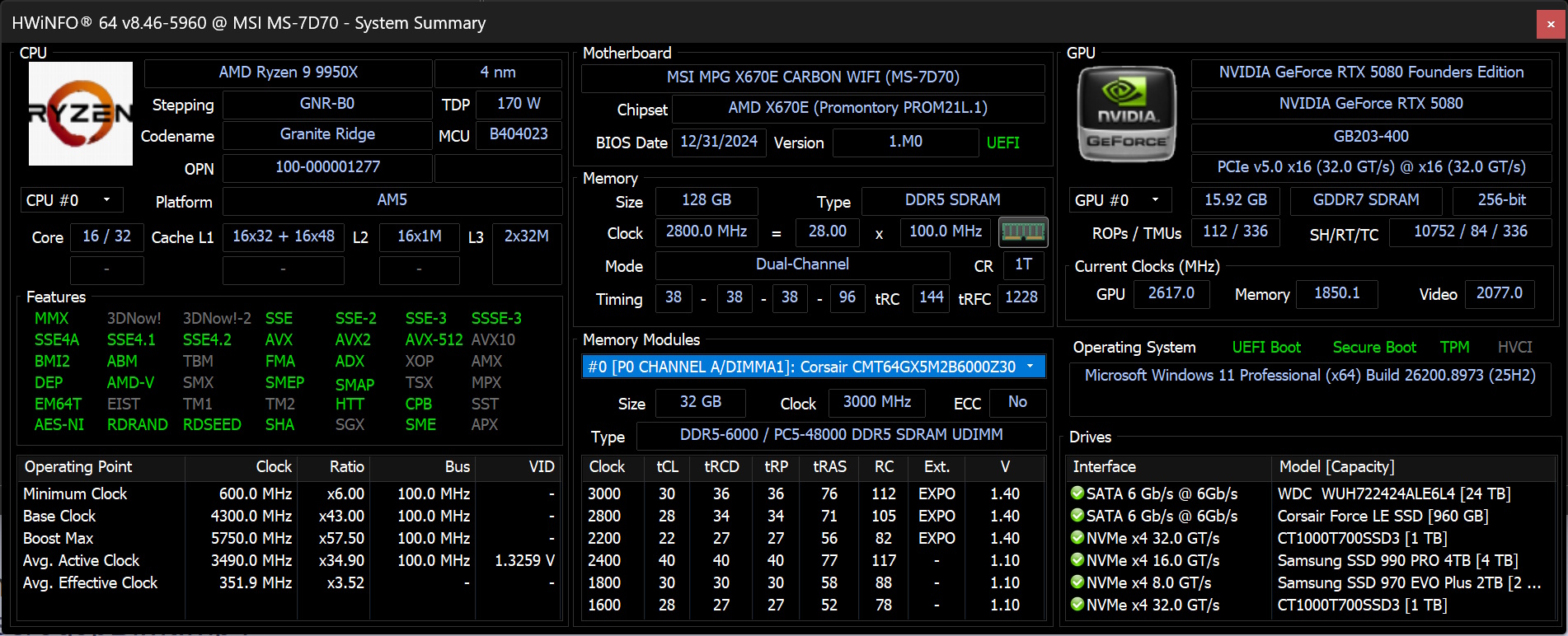1568x636 pixels.
Task: Click the status icon beside Corsair Force LE SSD
Action: pos(1077,516)
